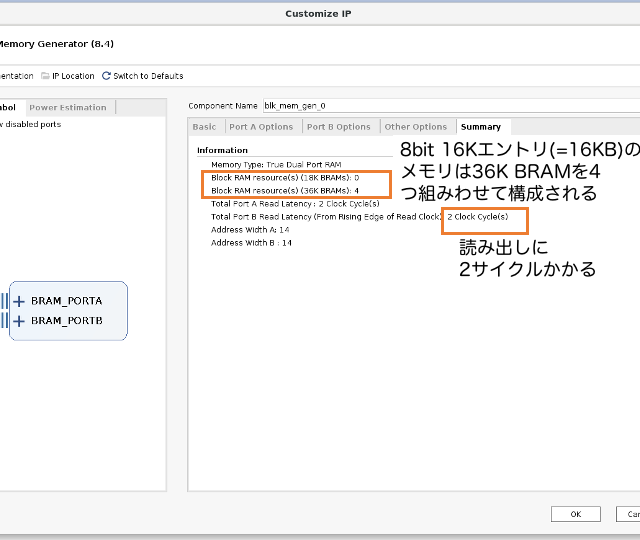Switch to Port A Options tab
This screenshot has height=540, width=640.
(x=260, y=127)
